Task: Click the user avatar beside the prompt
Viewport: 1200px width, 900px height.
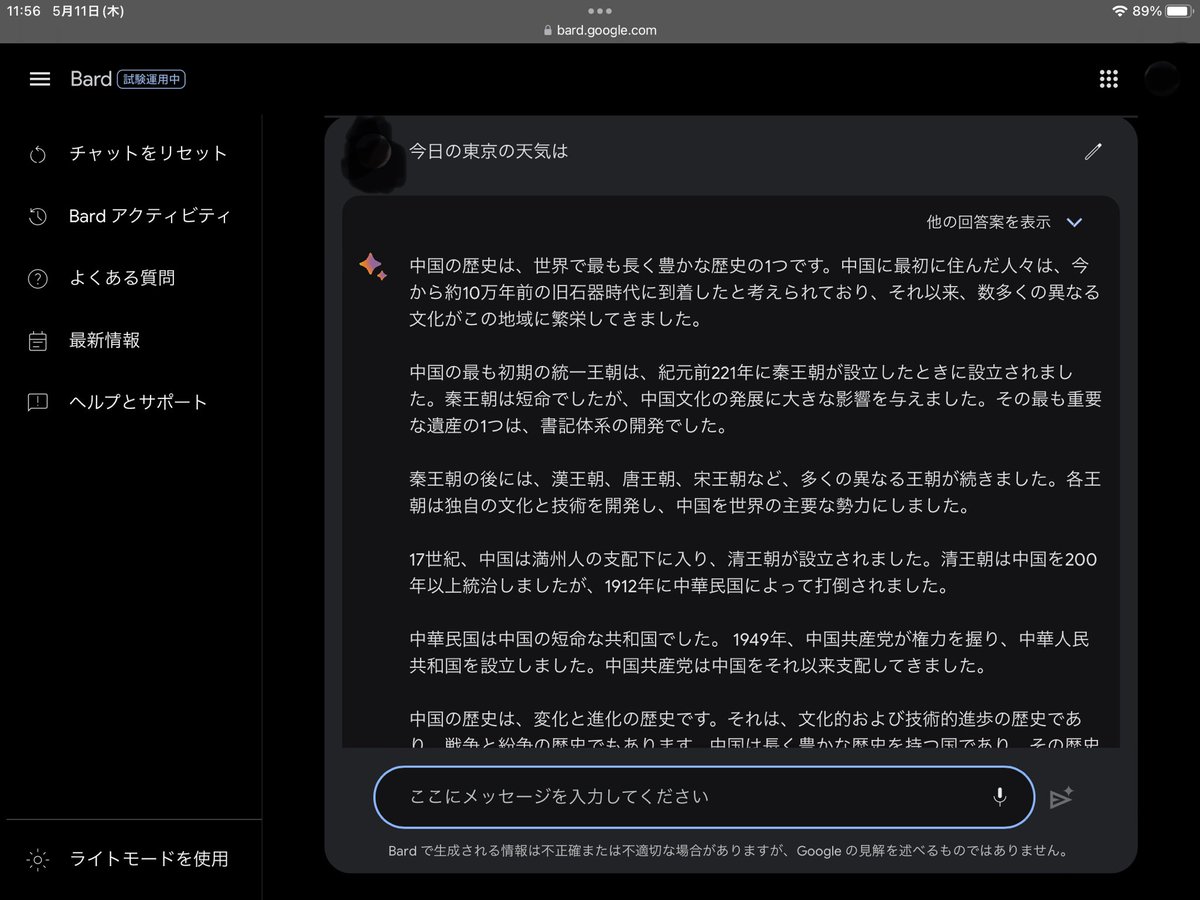Action: [x=372, y=153]
